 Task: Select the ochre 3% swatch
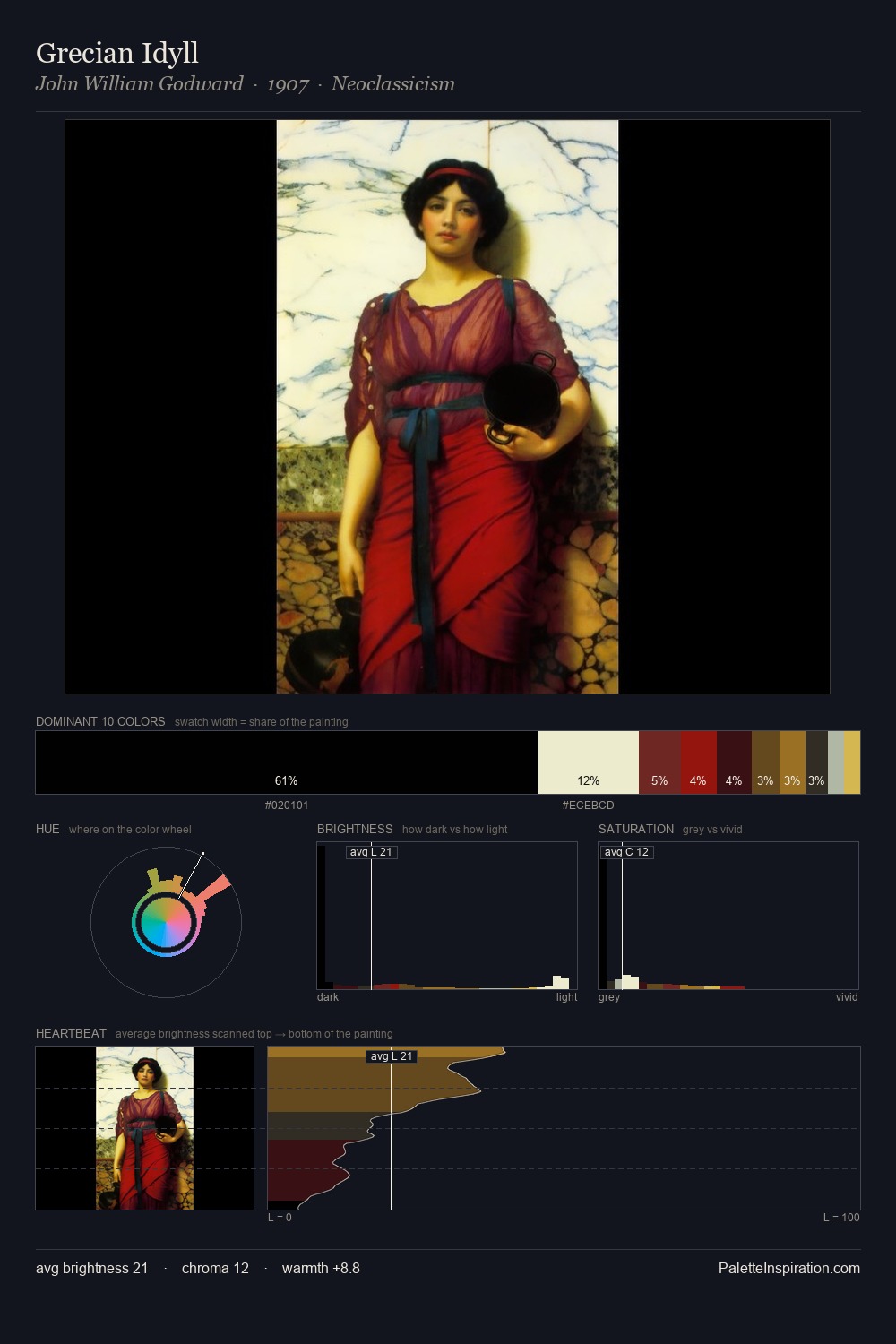coord(792,762)
